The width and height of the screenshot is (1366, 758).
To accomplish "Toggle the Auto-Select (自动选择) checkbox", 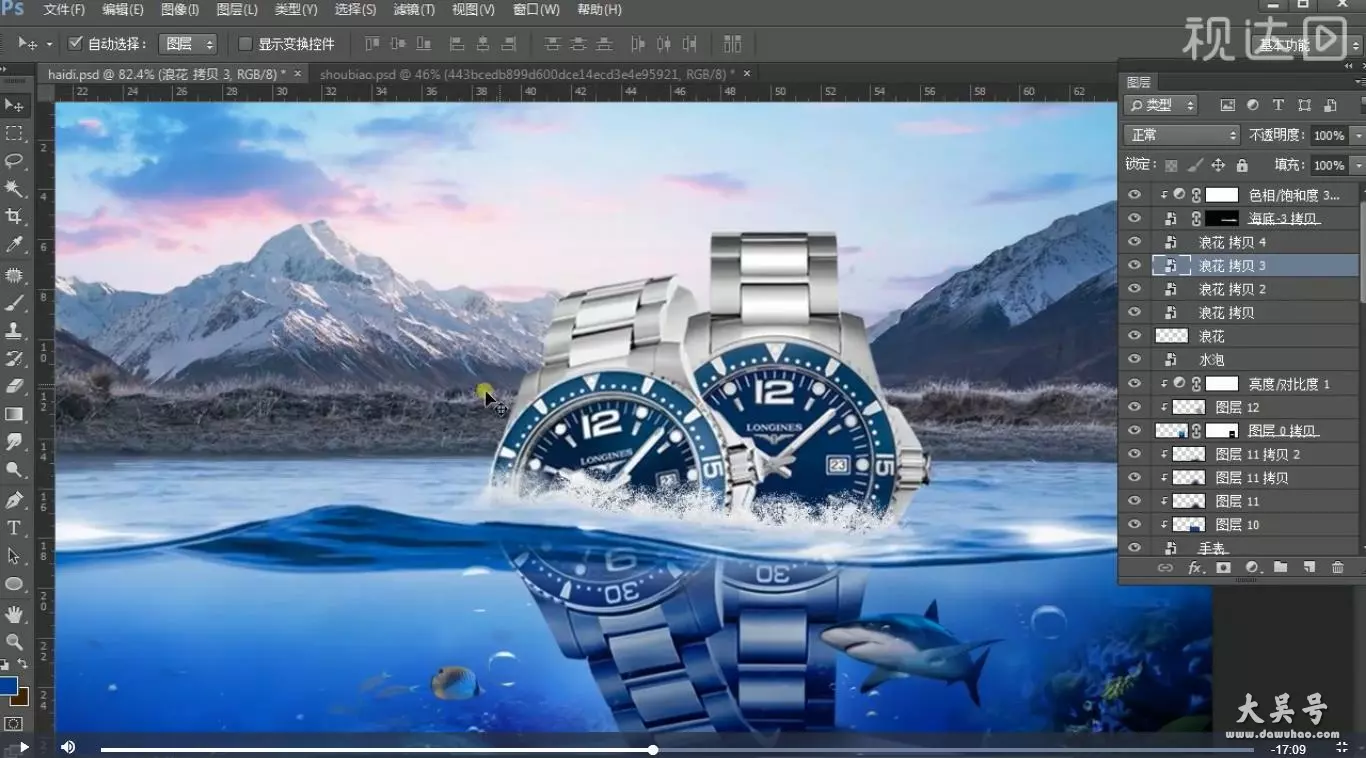I will click(75, 44).
